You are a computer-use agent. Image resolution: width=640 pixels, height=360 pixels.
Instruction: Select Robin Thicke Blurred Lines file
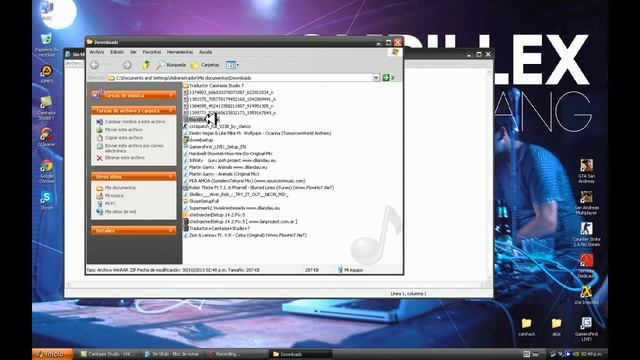[x=258, y=188]
